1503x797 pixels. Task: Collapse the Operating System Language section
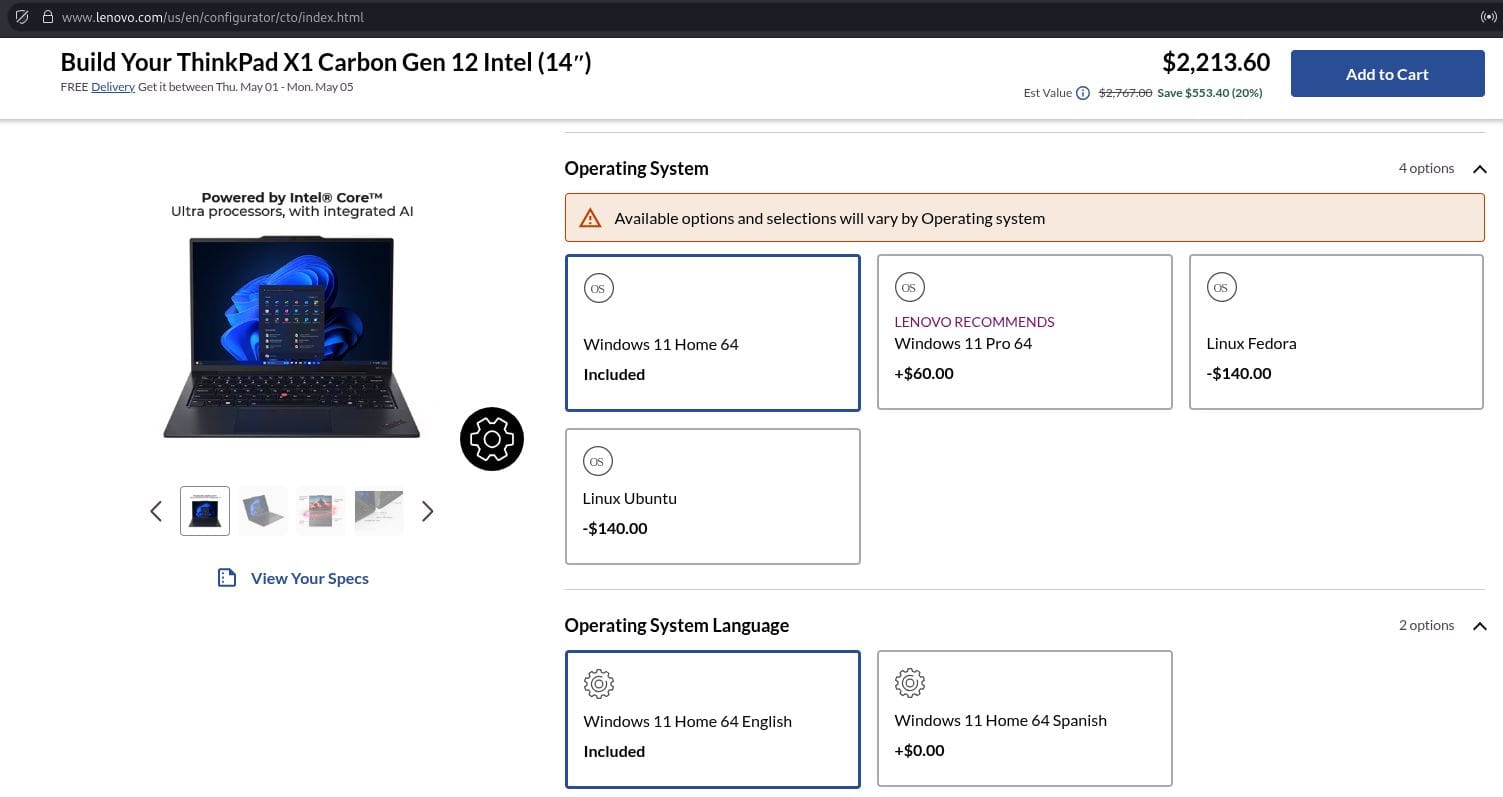click(x=1479, y=626)
